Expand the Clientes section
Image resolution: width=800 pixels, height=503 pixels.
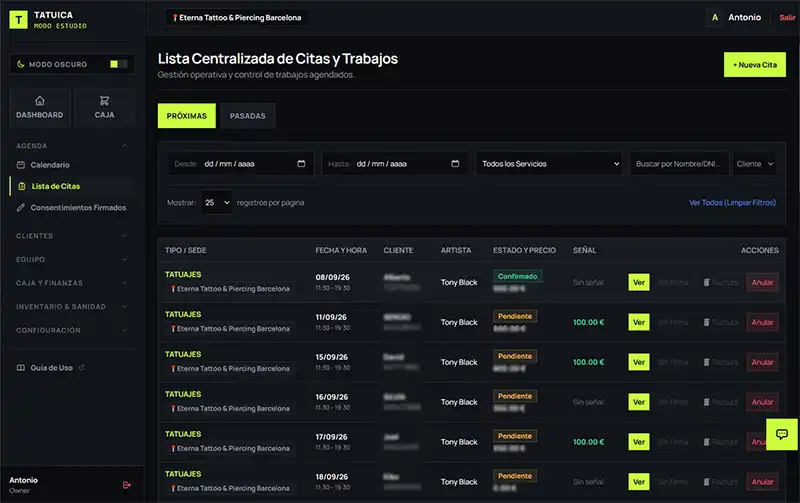pyautogui.click(x=71, y=236)
